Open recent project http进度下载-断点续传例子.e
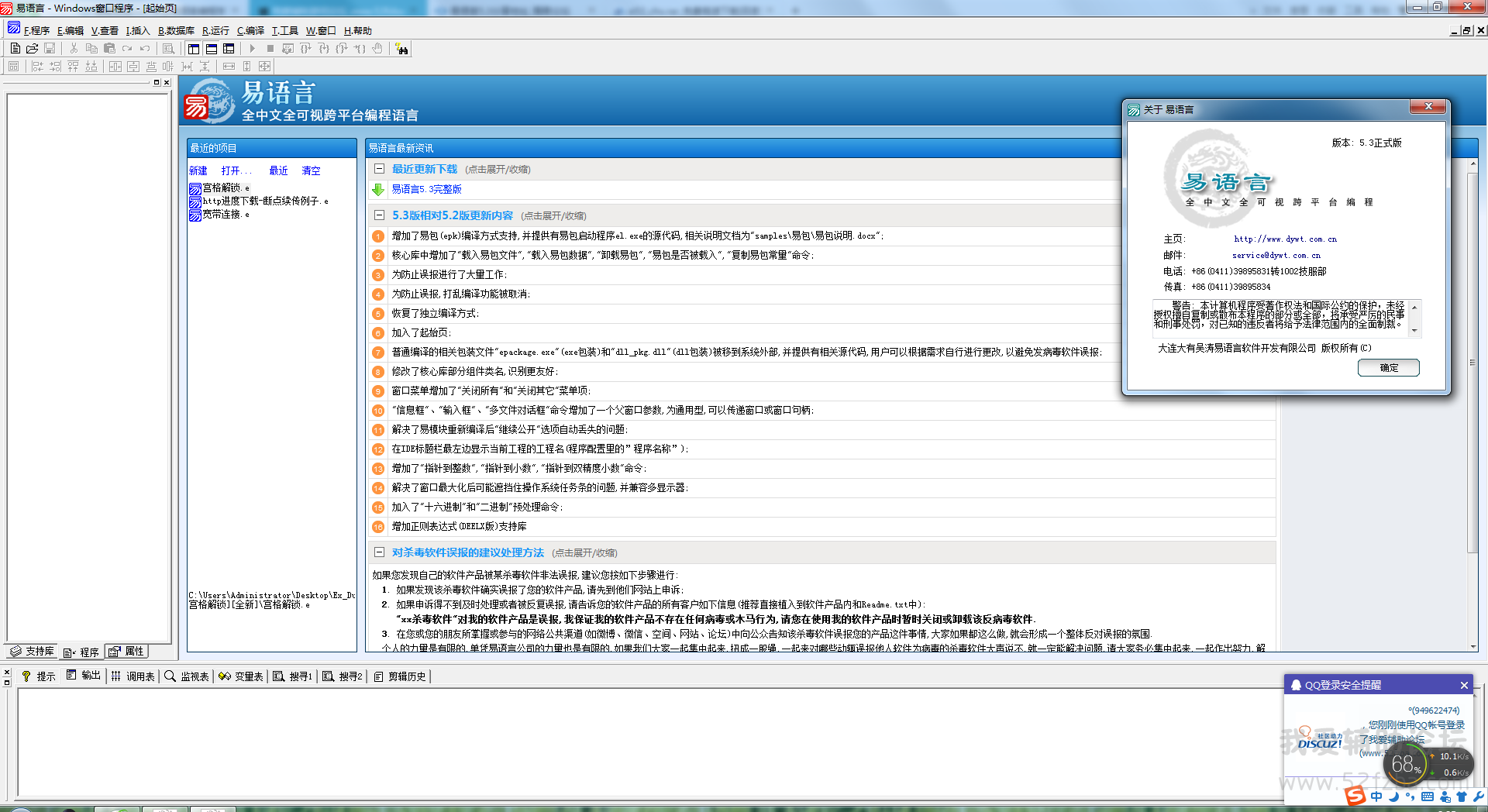Viewport: 1488px width, 812px height. point(259,201)
